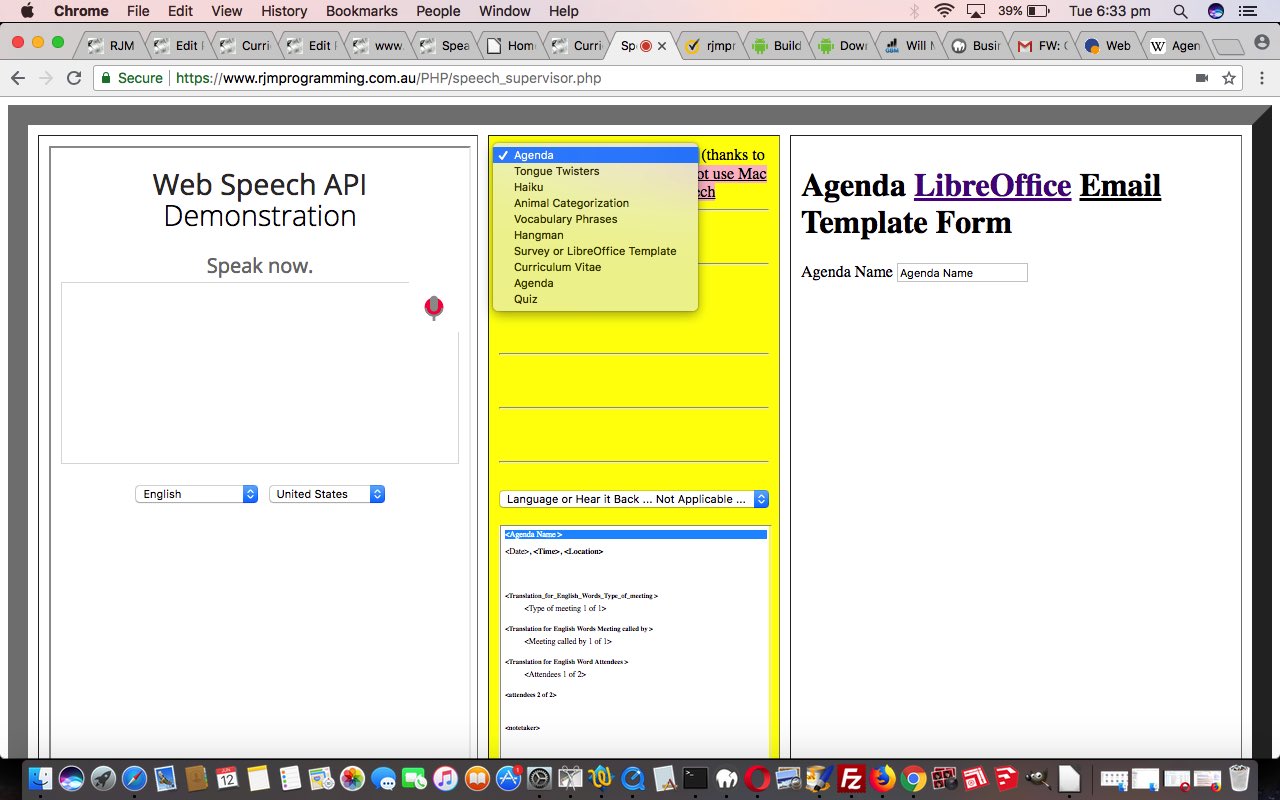Image resolution: width=1280 pixels, height=800 pixels.
Task: Open the Language or Hear it Back dropdown
Action: [633, 499]
